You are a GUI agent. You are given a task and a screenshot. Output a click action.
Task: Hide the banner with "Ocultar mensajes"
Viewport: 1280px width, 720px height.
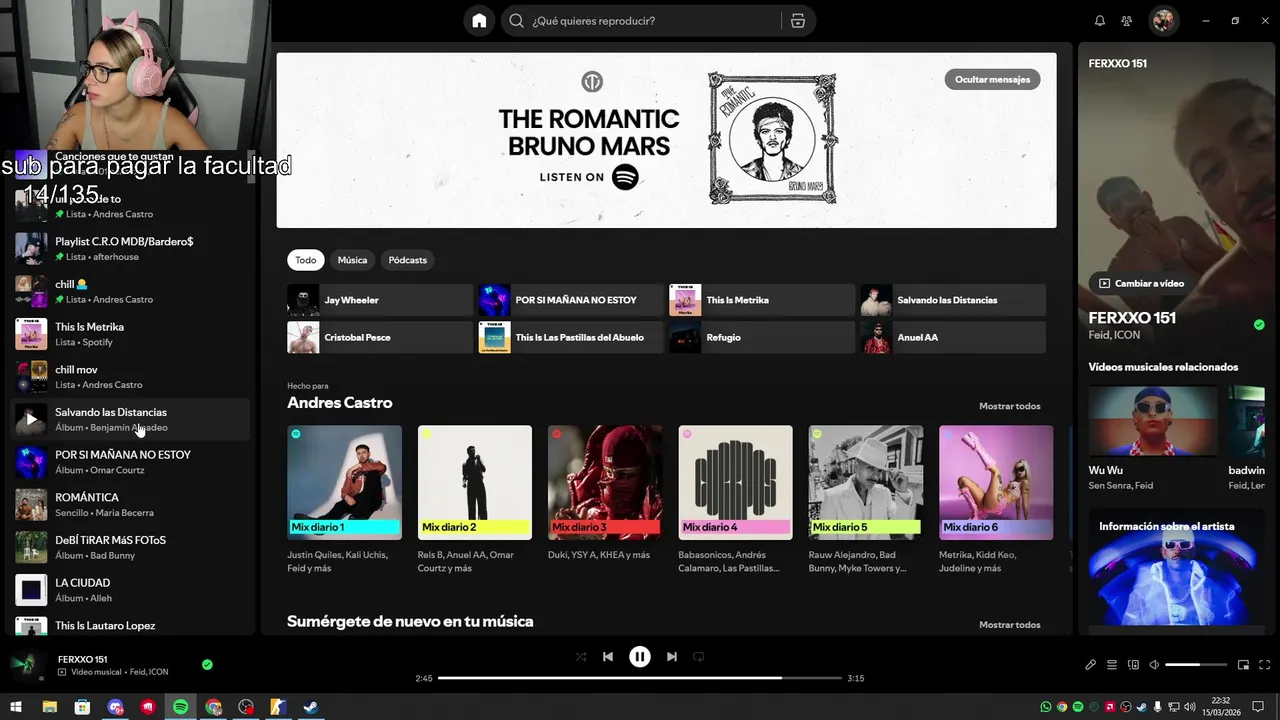[x=992, y=79]
